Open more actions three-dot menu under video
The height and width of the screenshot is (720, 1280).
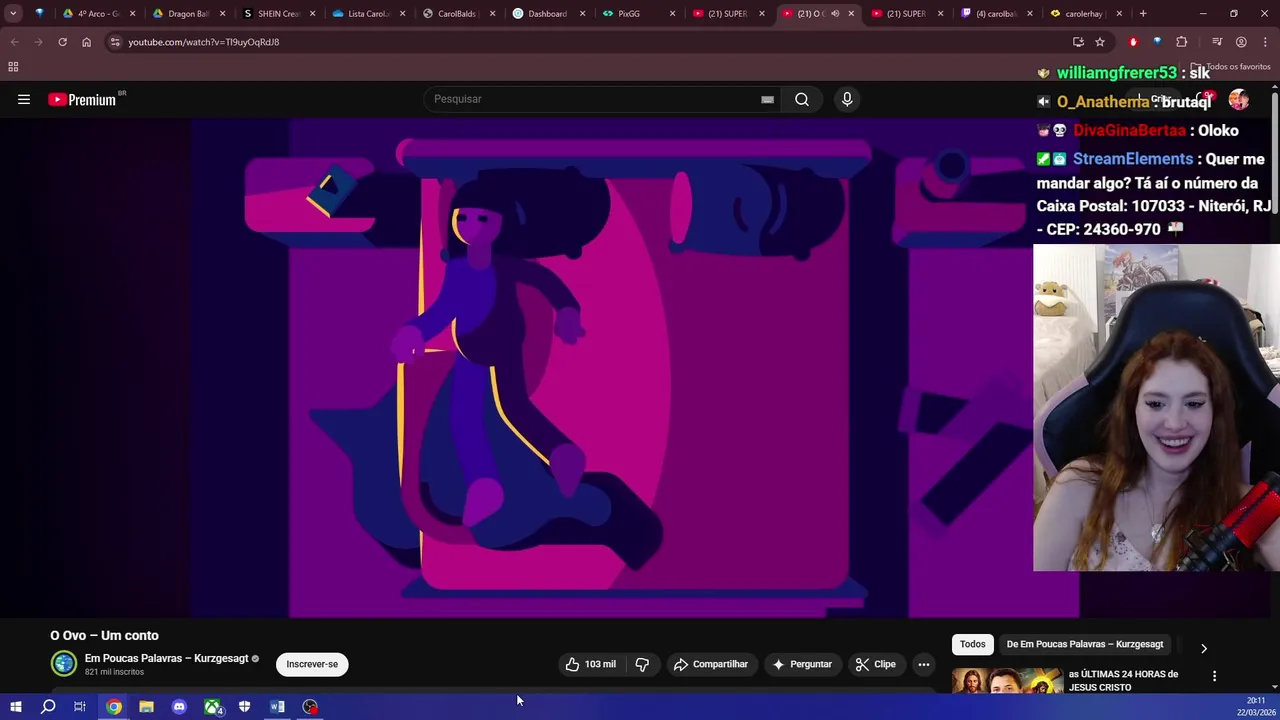pyautogui.click(x=924, y=664)
